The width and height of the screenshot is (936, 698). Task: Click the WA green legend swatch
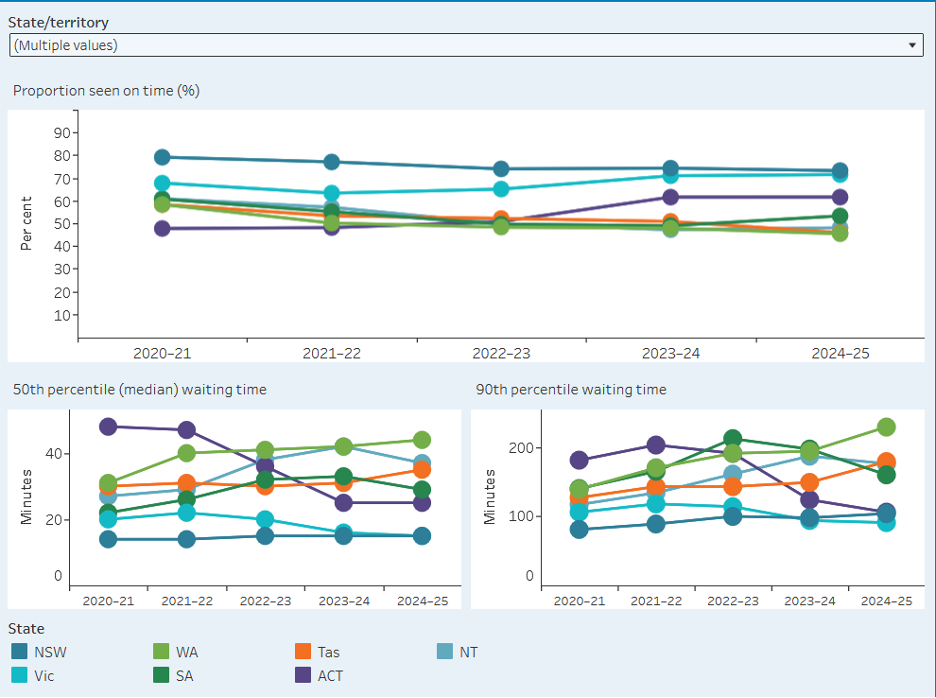161,652
